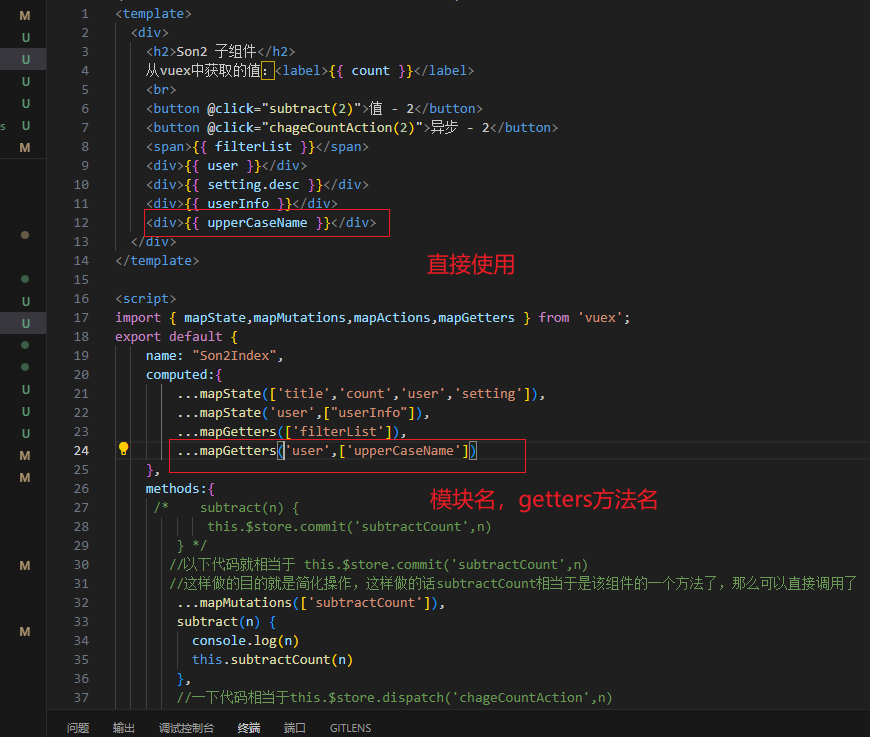Image resolution: width=870 pixels, height=737 pixels.
Task: Click the U badge beside line 16
Action: tap(26, 301)
